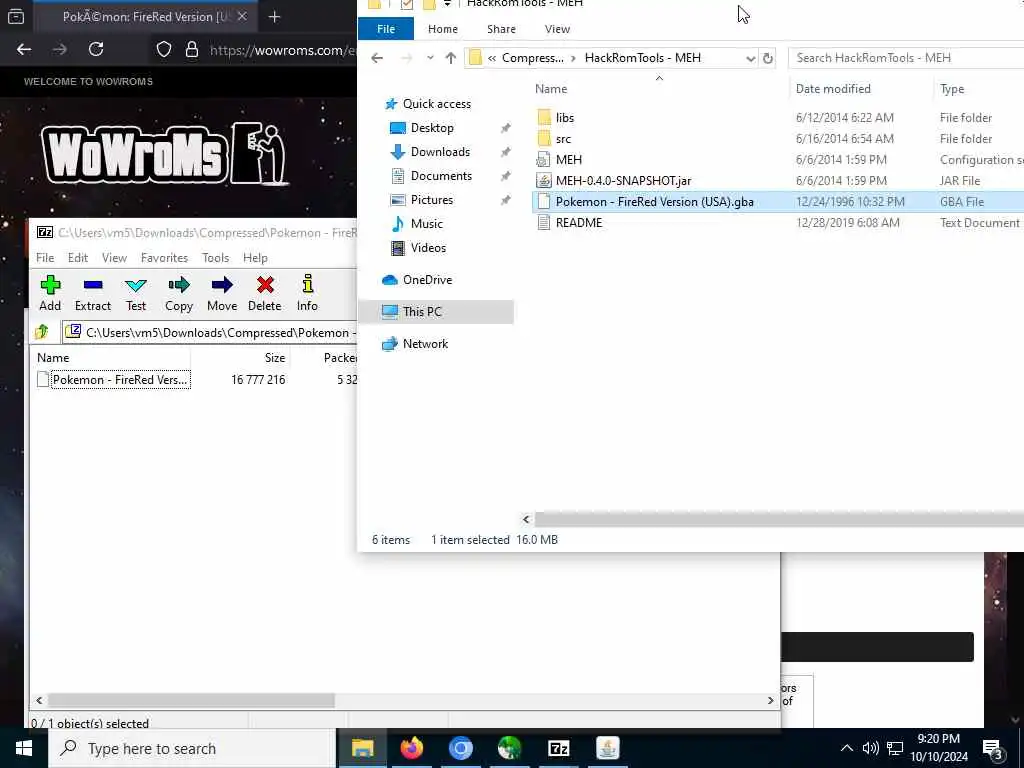Open the 7-Zip View menu
The image size is (1024, 768).
[114, 258]
